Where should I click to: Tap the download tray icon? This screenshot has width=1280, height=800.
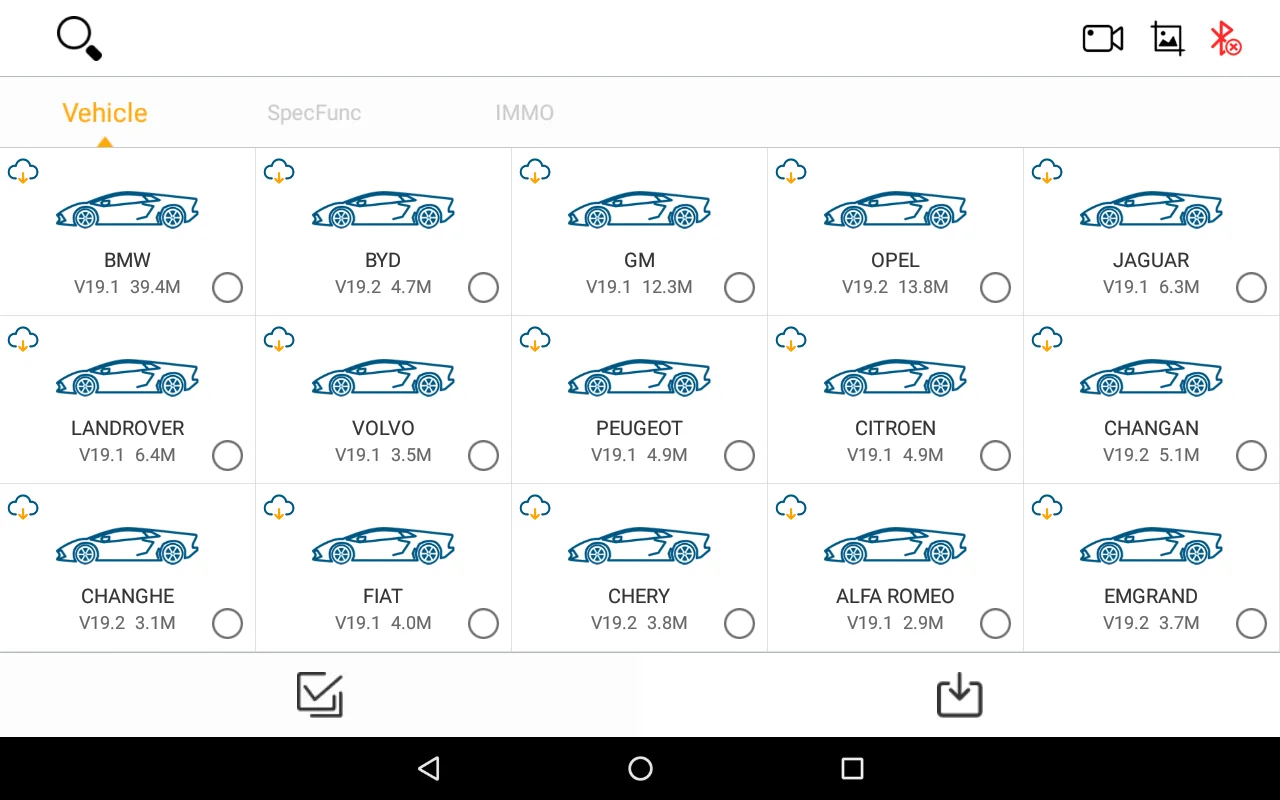coord(959,695)
